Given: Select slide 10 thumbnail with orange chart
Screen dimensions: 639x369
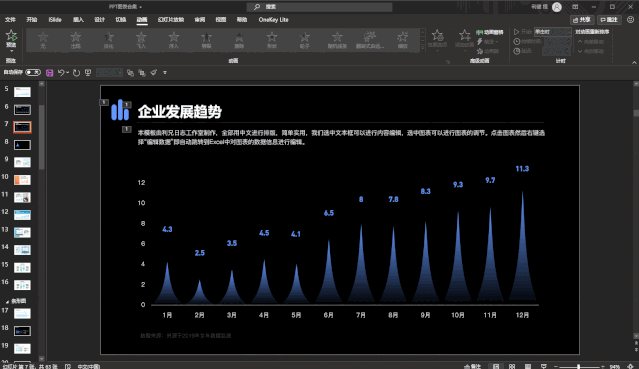Looking at the screenshot, I should click(x=22, y=180).
